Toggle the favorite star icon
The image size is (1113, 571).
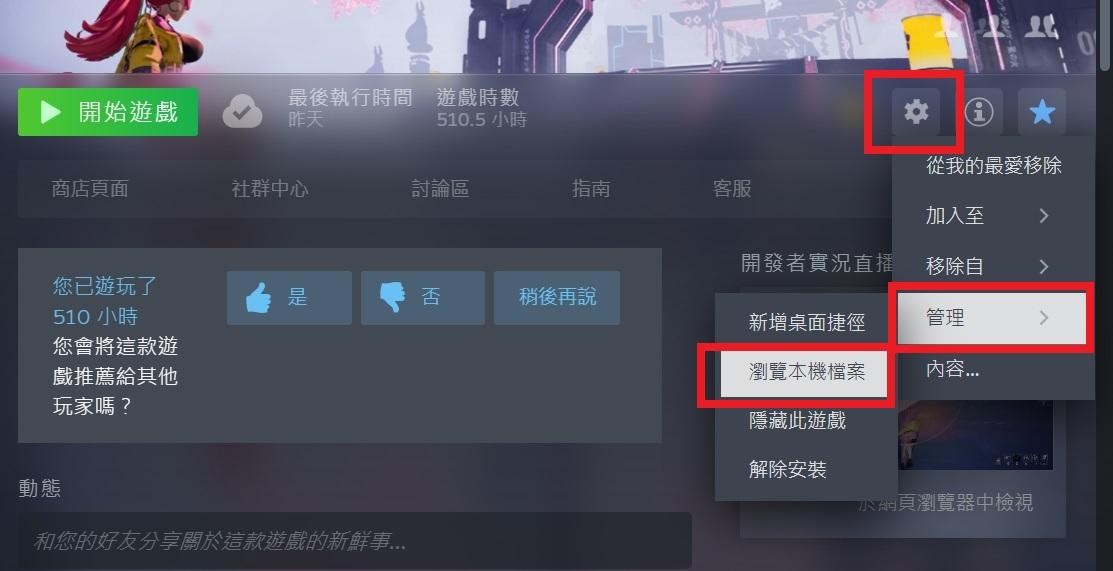tap(1042, 112)
